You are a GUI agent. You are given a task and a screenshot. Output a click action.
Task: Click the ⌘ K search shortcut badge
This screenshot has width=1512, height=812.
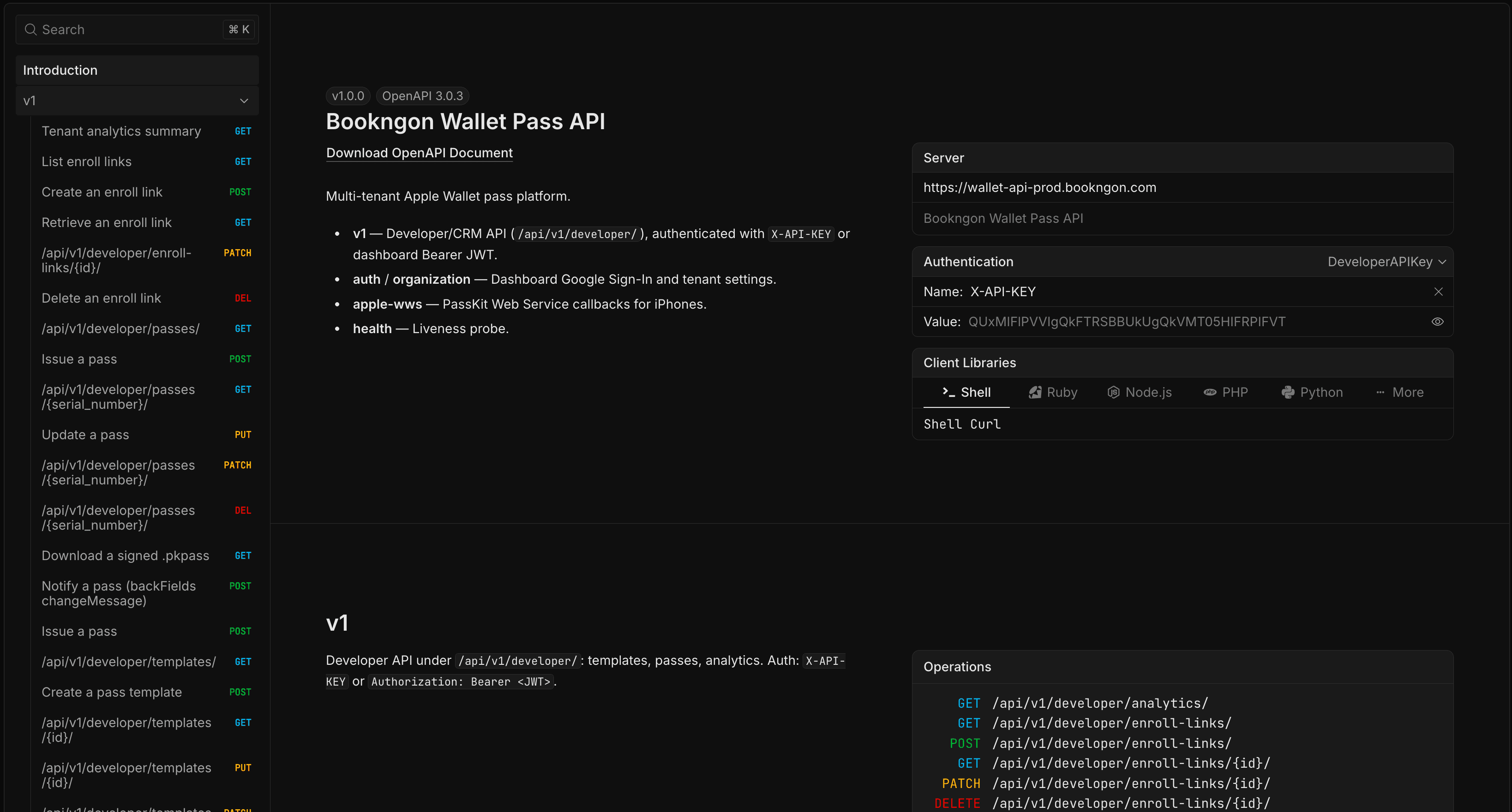(238, 30)
